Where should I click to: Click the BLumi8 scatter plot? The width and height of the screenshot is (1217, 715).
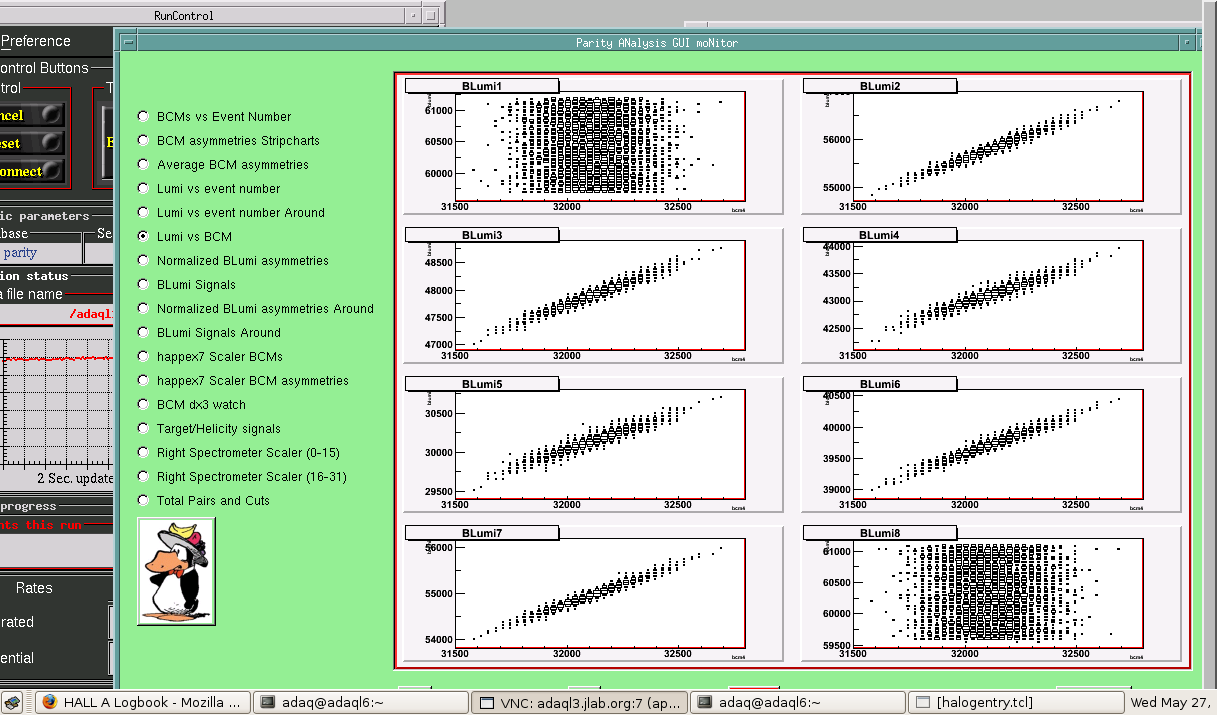pyautogui.click(x=998, y=594)
